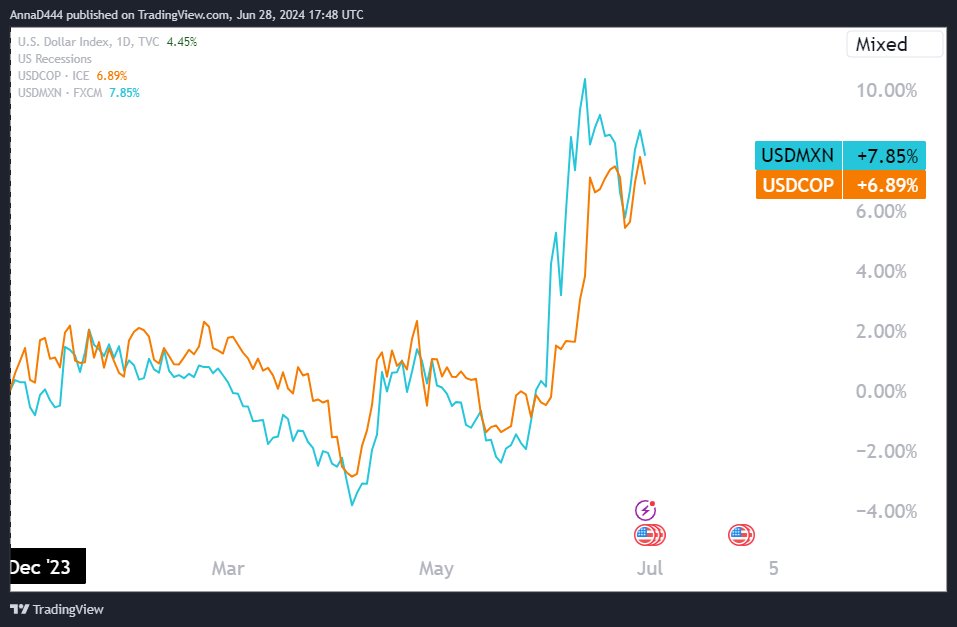This screenshot has width=957, height=627.
Task: Select the U.S. Dollar Index legend entry
Action: [88, 42]
